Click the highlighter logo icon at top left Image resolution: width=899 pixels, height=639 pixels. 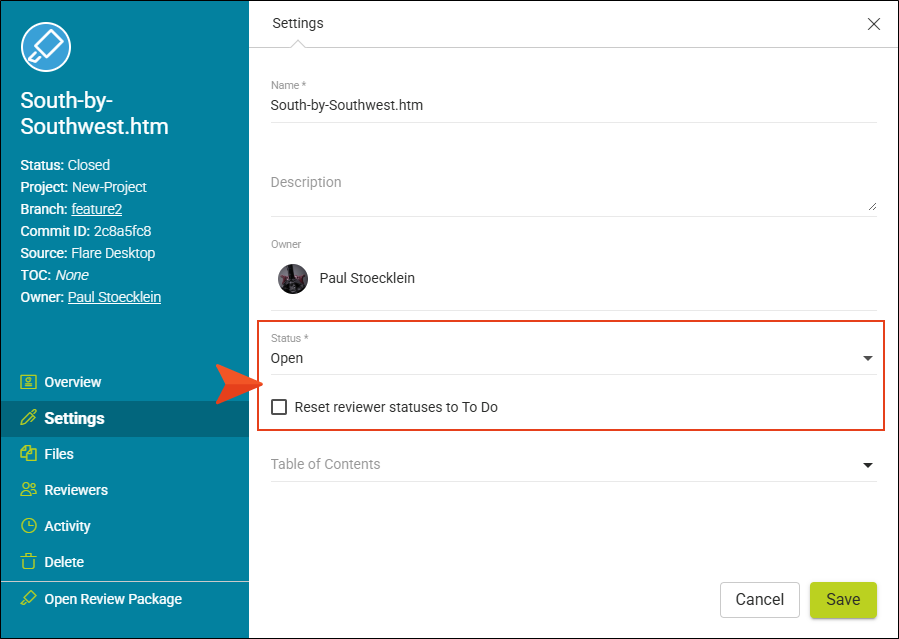46,47
